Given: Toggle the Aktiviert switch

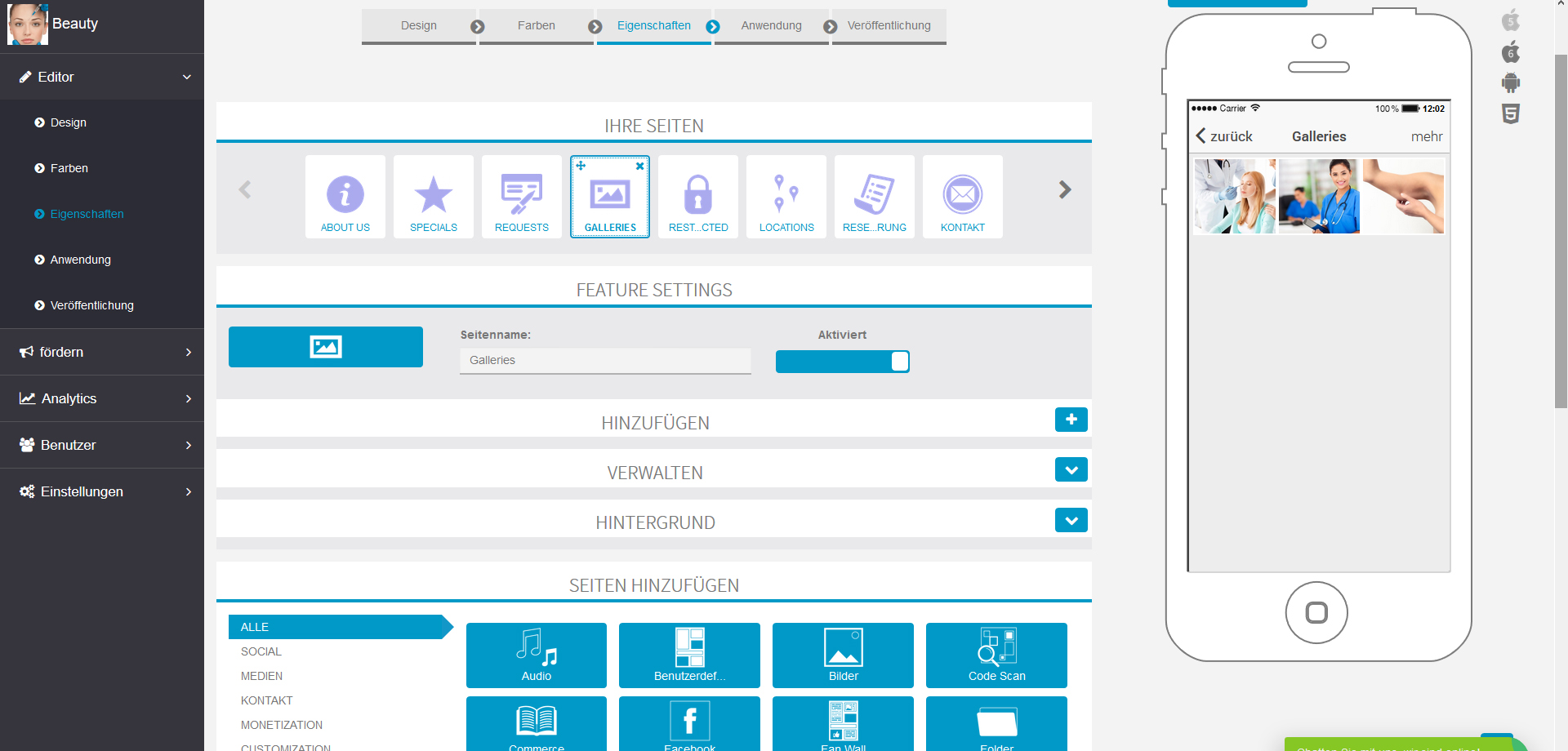Looking at the screenshot, I should (x=843, y=362).
